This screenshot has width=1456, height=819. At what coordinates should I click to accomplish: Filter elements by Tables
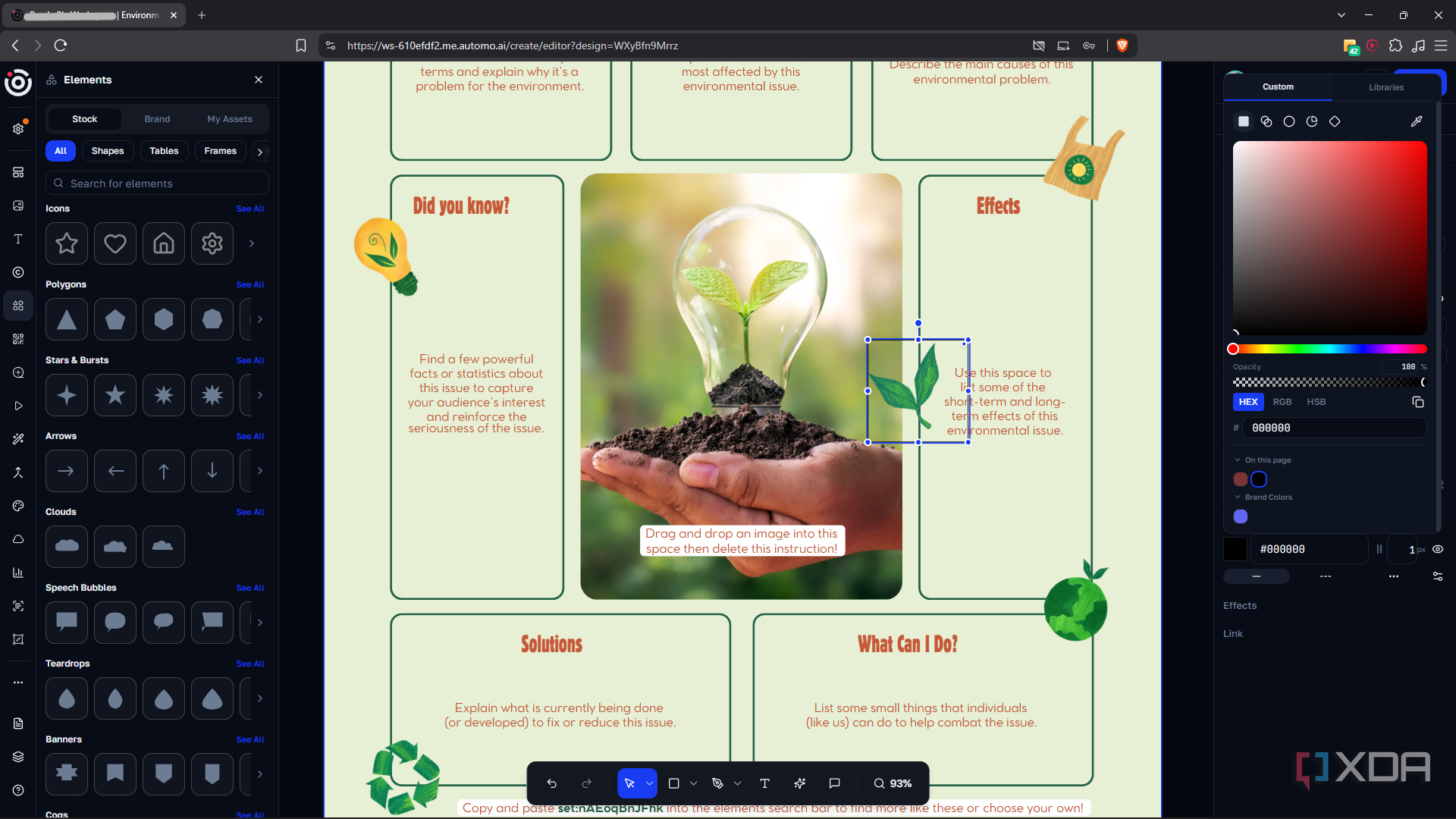164,151
